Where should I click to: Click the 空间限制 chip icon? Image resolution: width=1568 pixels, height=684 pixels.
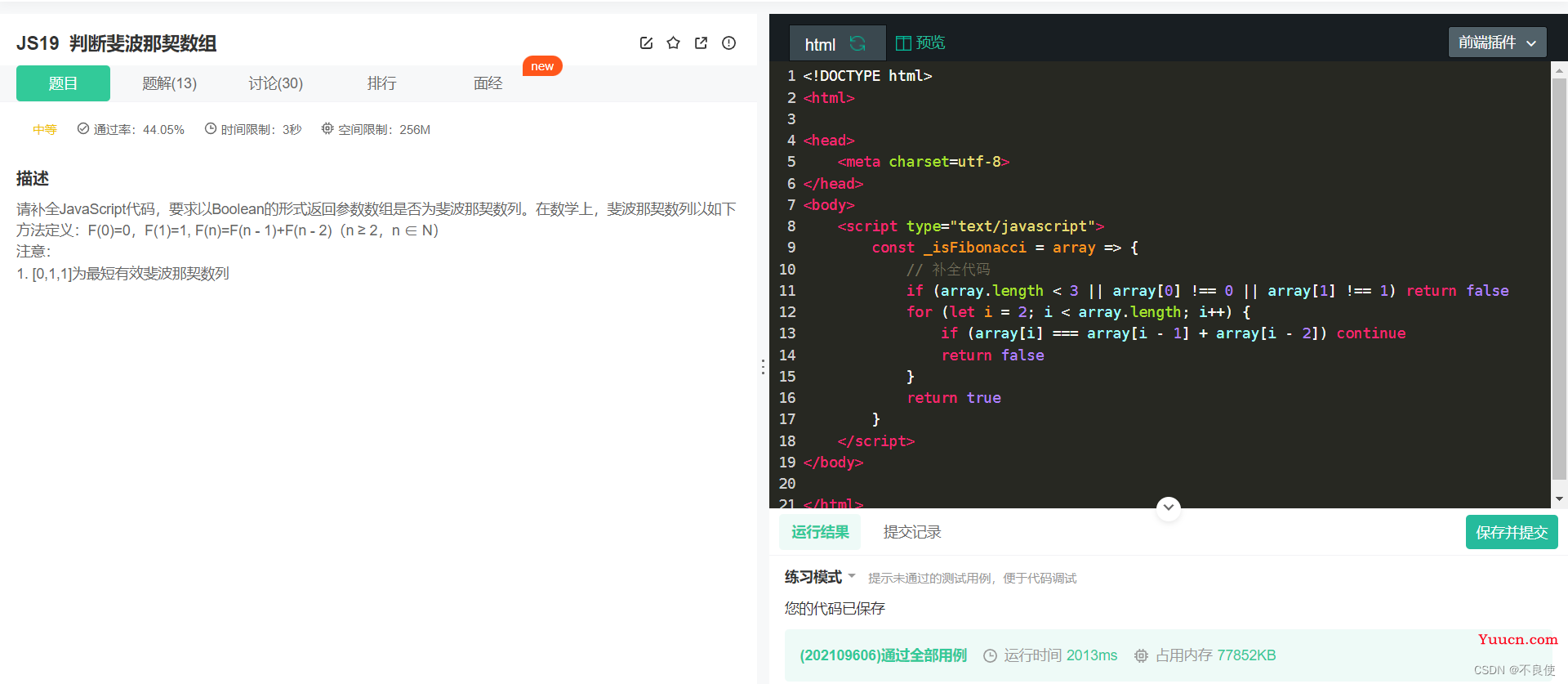(327, 128)
